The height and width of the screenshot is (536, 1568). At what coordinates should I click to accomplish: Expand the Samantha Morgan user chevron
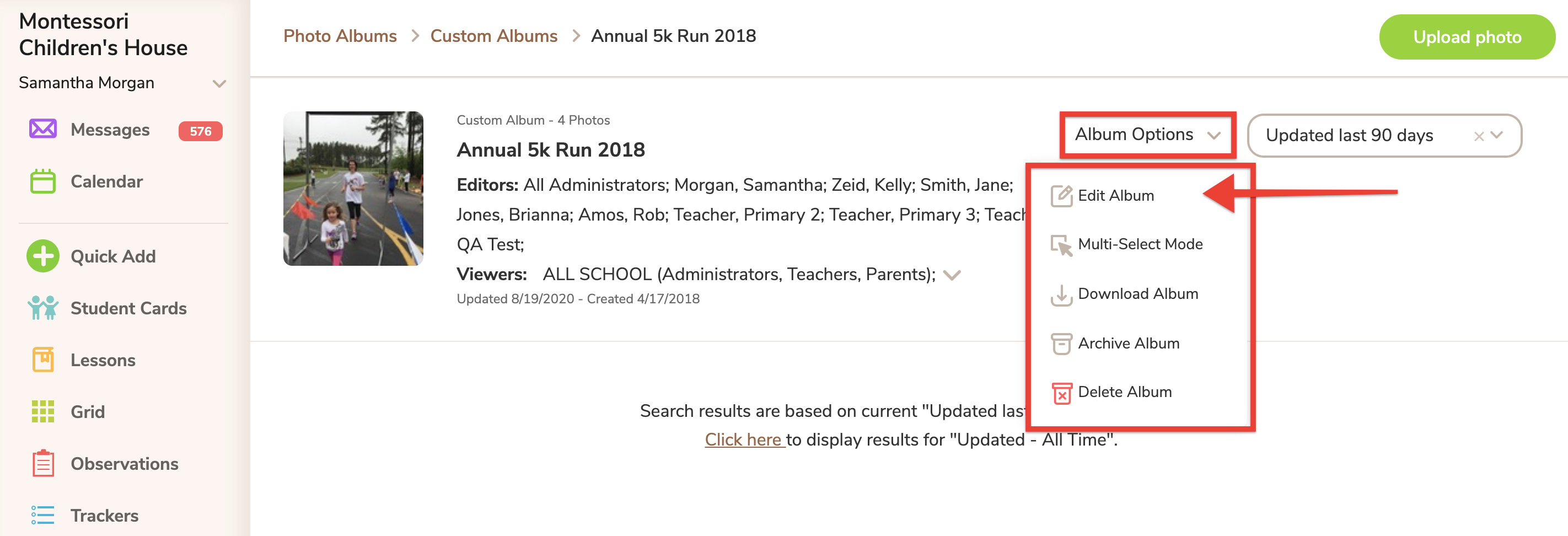click(219, 83)
